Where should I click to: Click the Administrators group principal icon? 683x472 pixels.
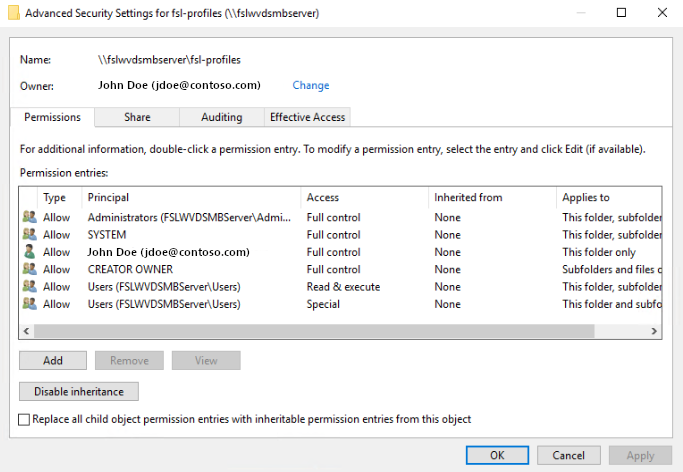(28, 217)
